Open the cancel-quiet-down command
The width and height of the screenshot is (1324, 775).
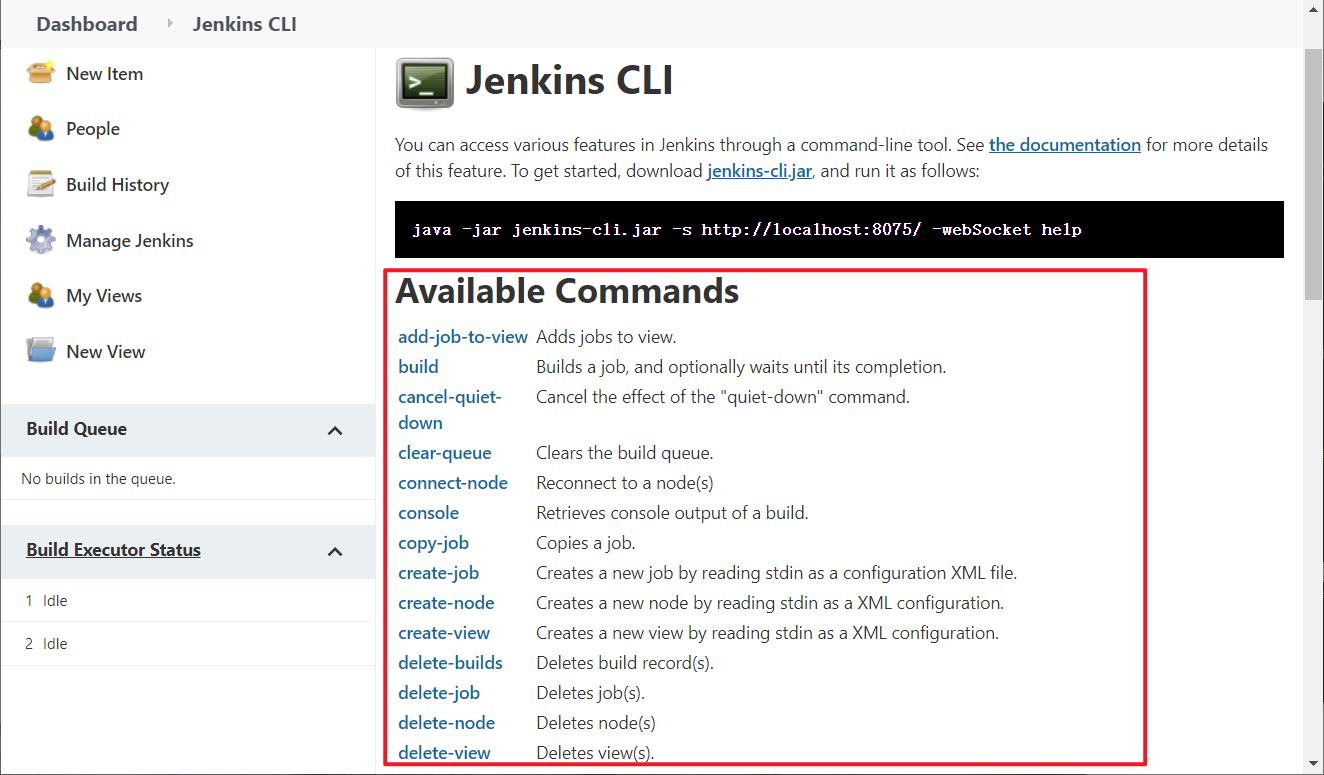(450, 410)
